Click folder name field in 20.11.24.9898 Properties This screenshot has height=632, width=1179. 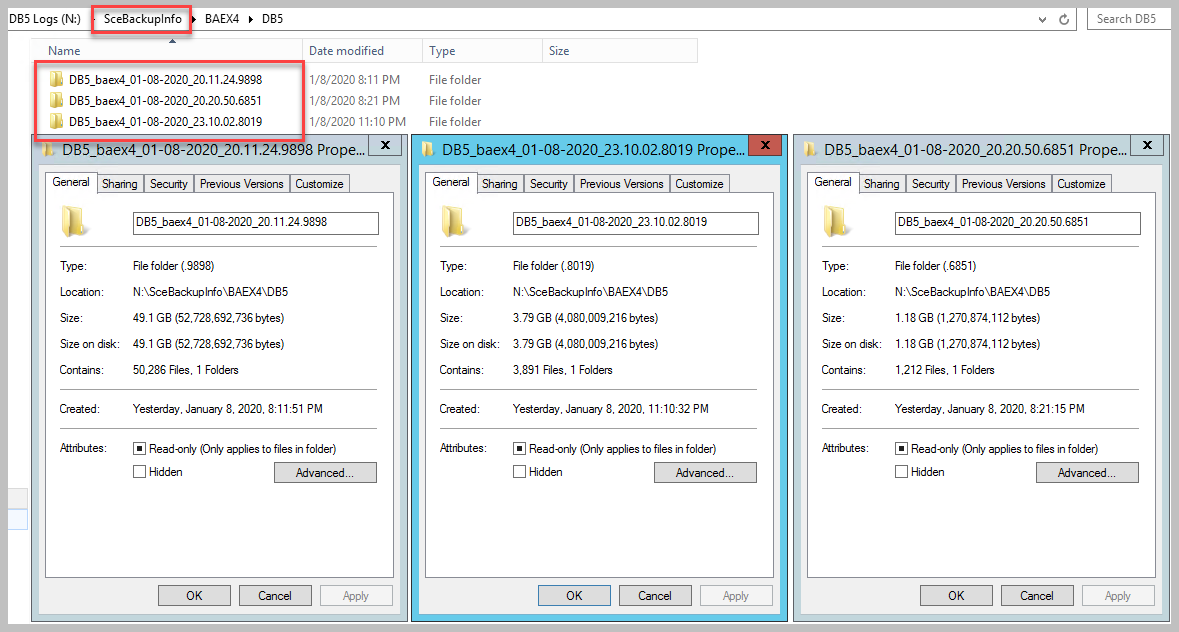point(256,223)
